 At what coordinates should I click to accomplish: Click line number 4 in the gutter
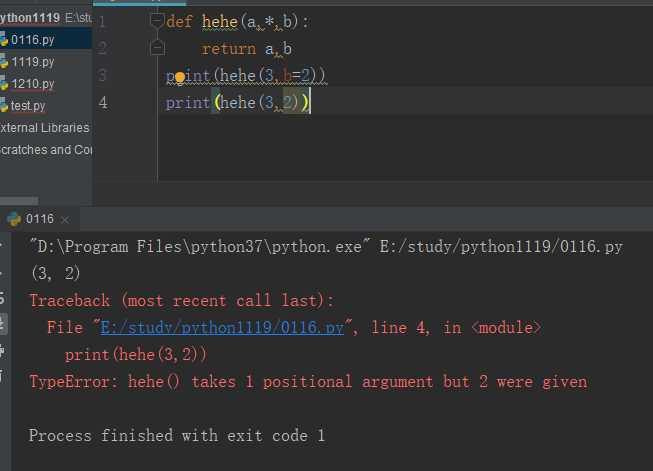point(103,102)
